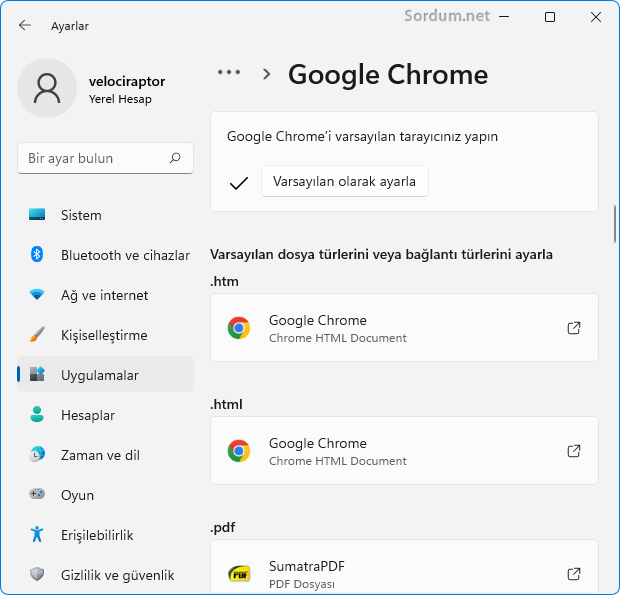This screenshot has width=620, height=595.
Task: Click the .htm extension label
Action: [x=224, y=281]
